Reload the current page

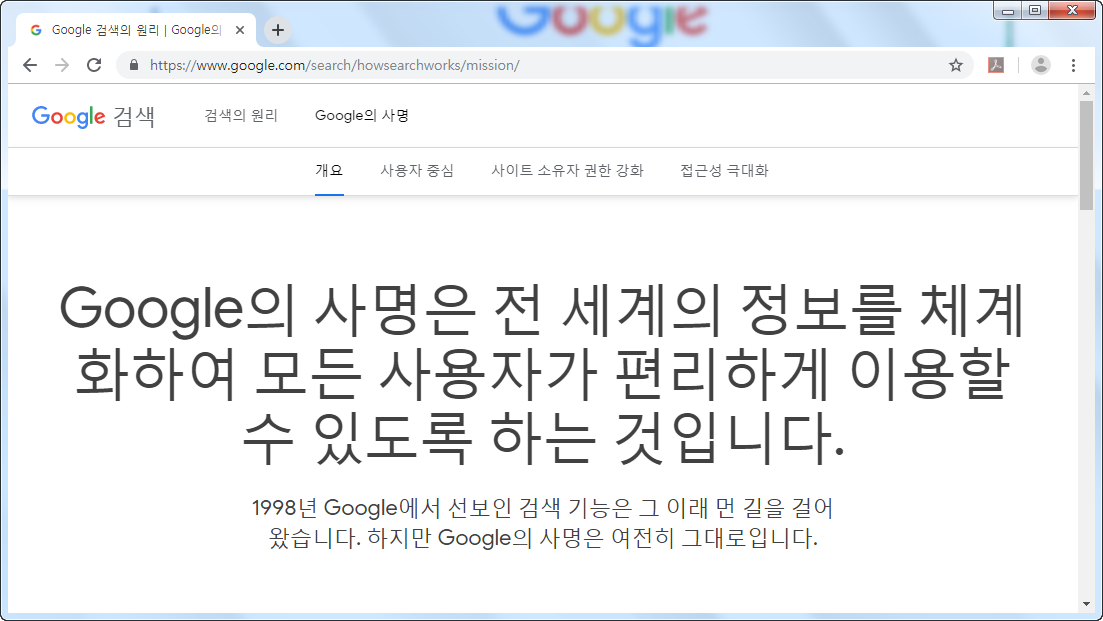point(94,65)
